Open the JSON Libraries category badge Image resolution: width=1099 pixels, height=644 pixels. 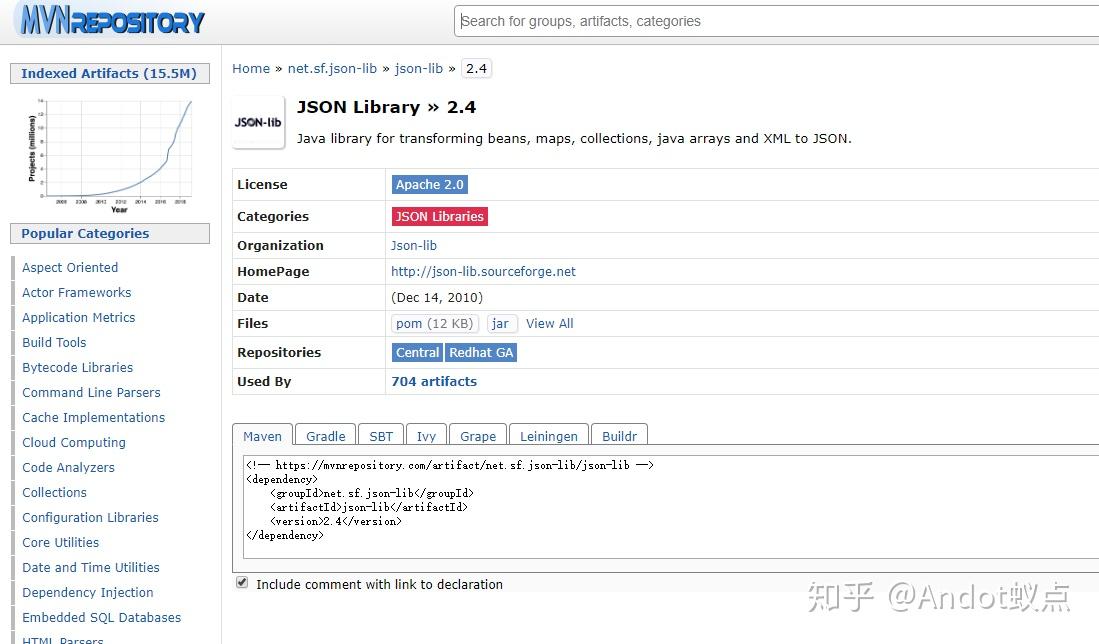pyautogui.click(x=439, y=216)
